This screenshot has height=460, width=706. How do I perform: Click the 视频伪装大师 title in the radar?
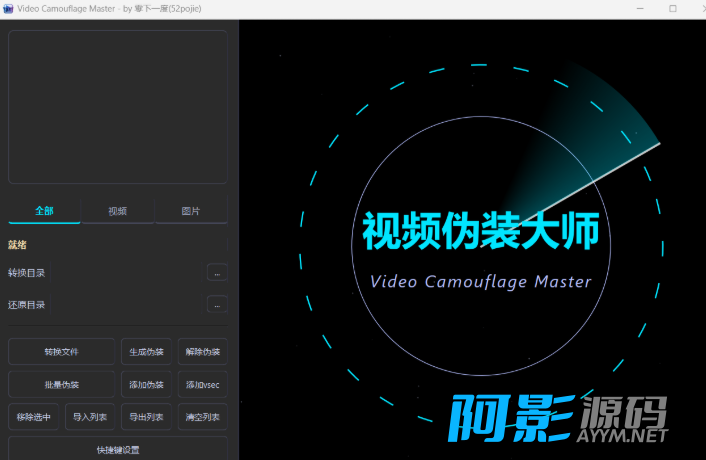(480, 231)
